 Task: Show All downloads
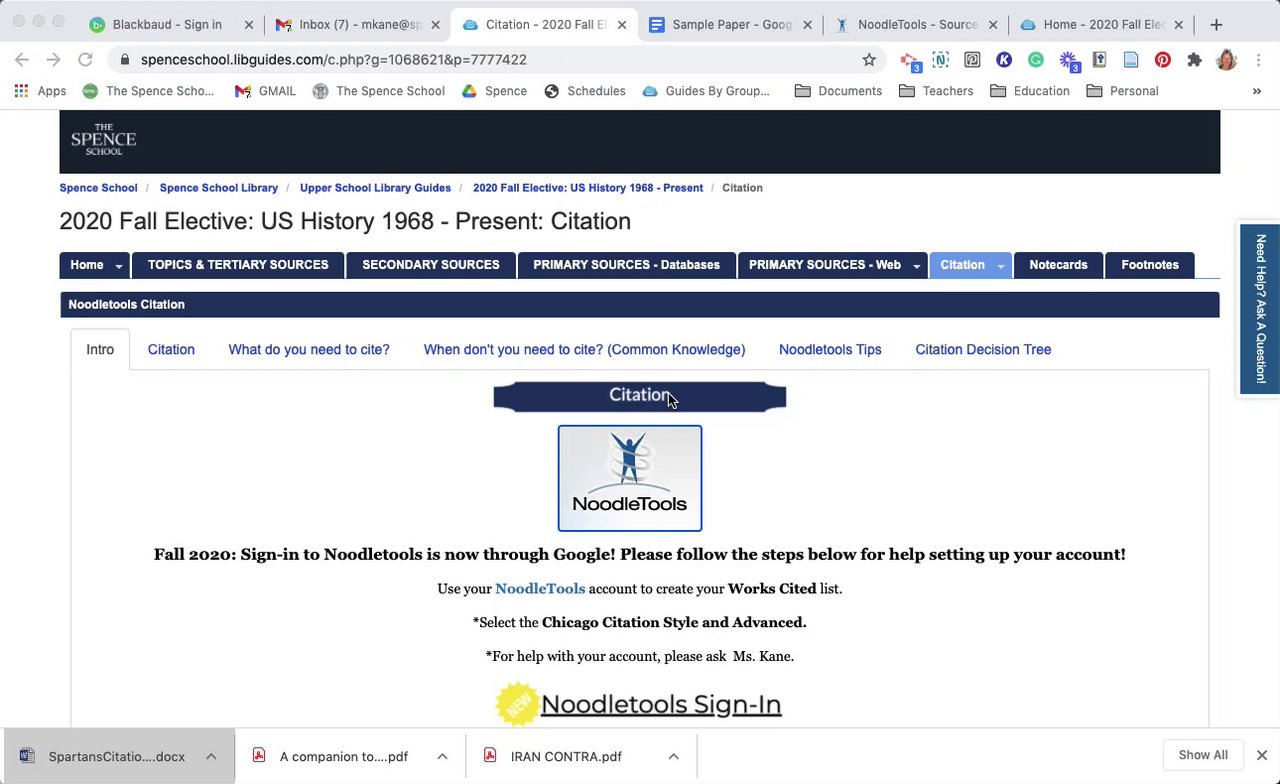(1203, 755)
